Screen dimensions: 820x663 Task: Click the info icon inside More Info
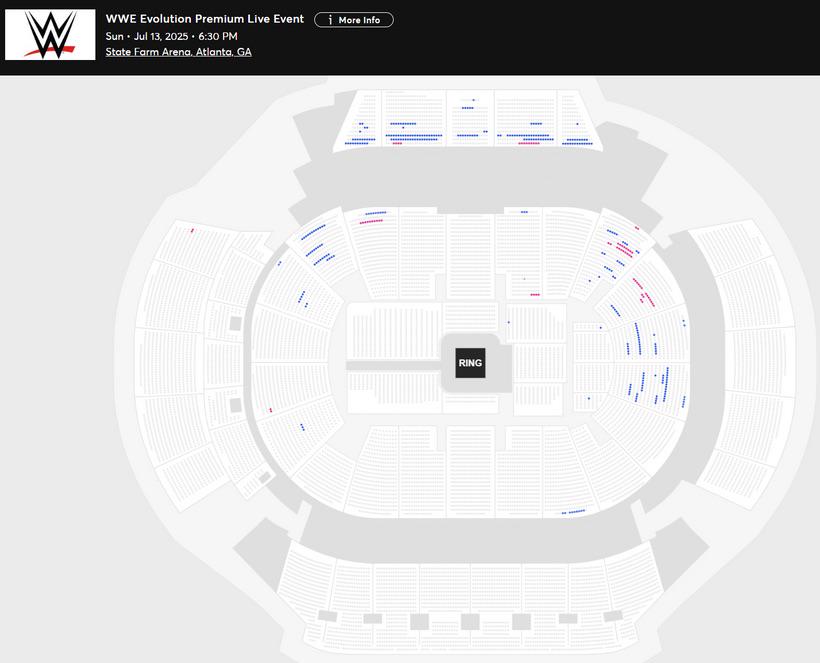[x=329, y=20]
